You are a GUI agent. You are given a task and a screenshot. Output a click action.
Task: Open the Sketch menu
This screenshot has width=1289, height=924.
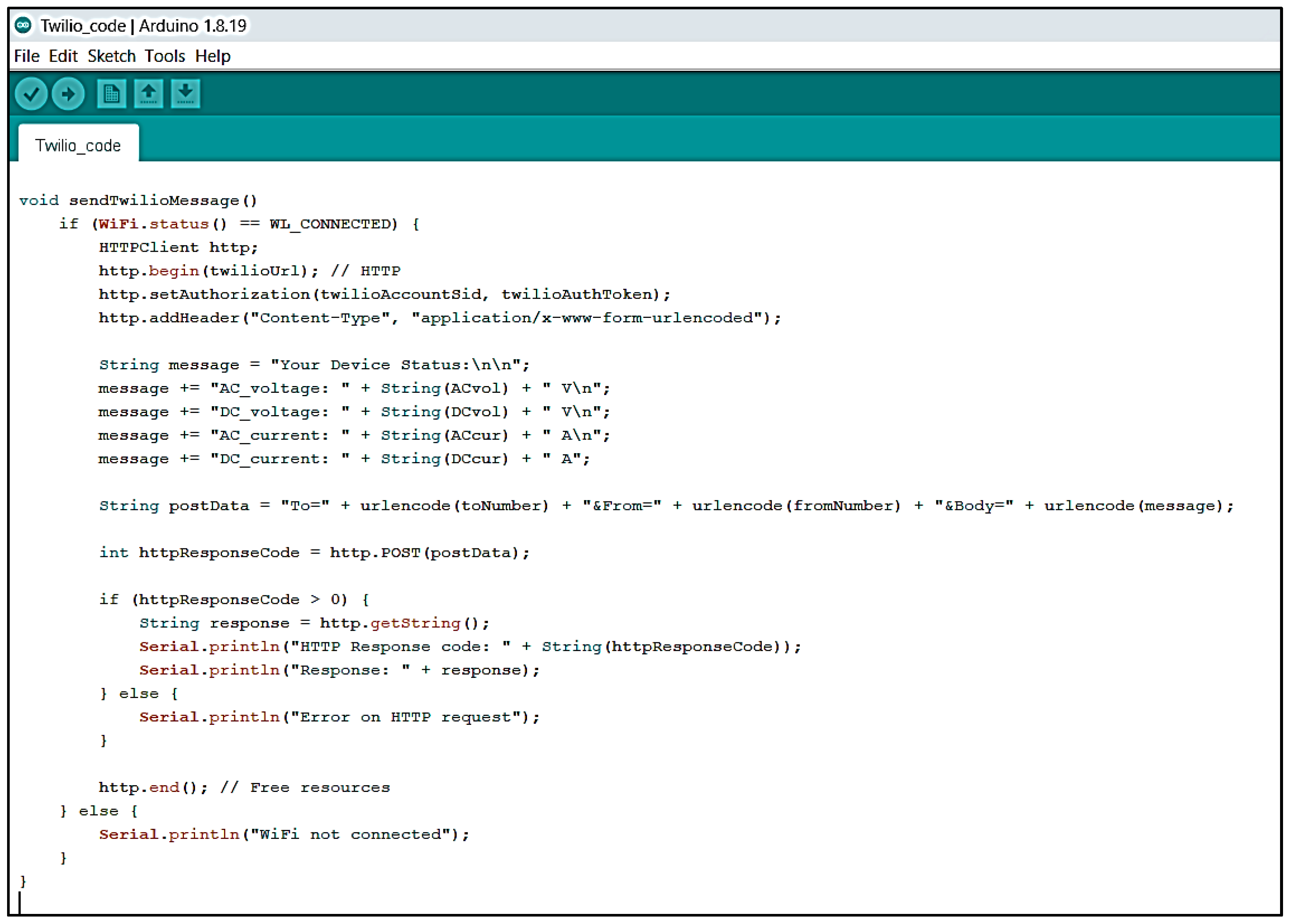pyautogui.click(x=112, y=56)
